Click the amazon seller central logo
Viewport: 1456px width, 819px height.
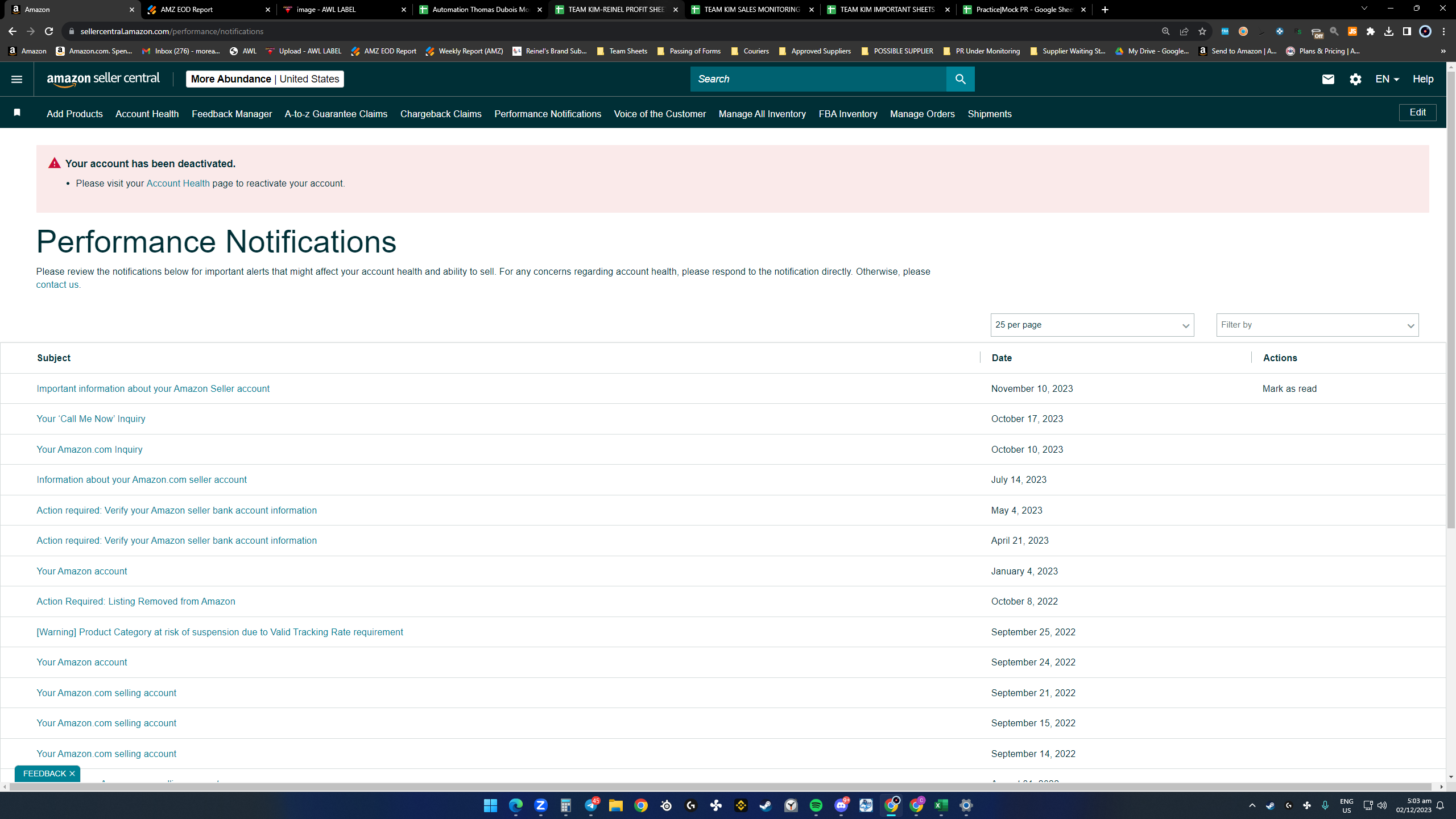(104, 79)
